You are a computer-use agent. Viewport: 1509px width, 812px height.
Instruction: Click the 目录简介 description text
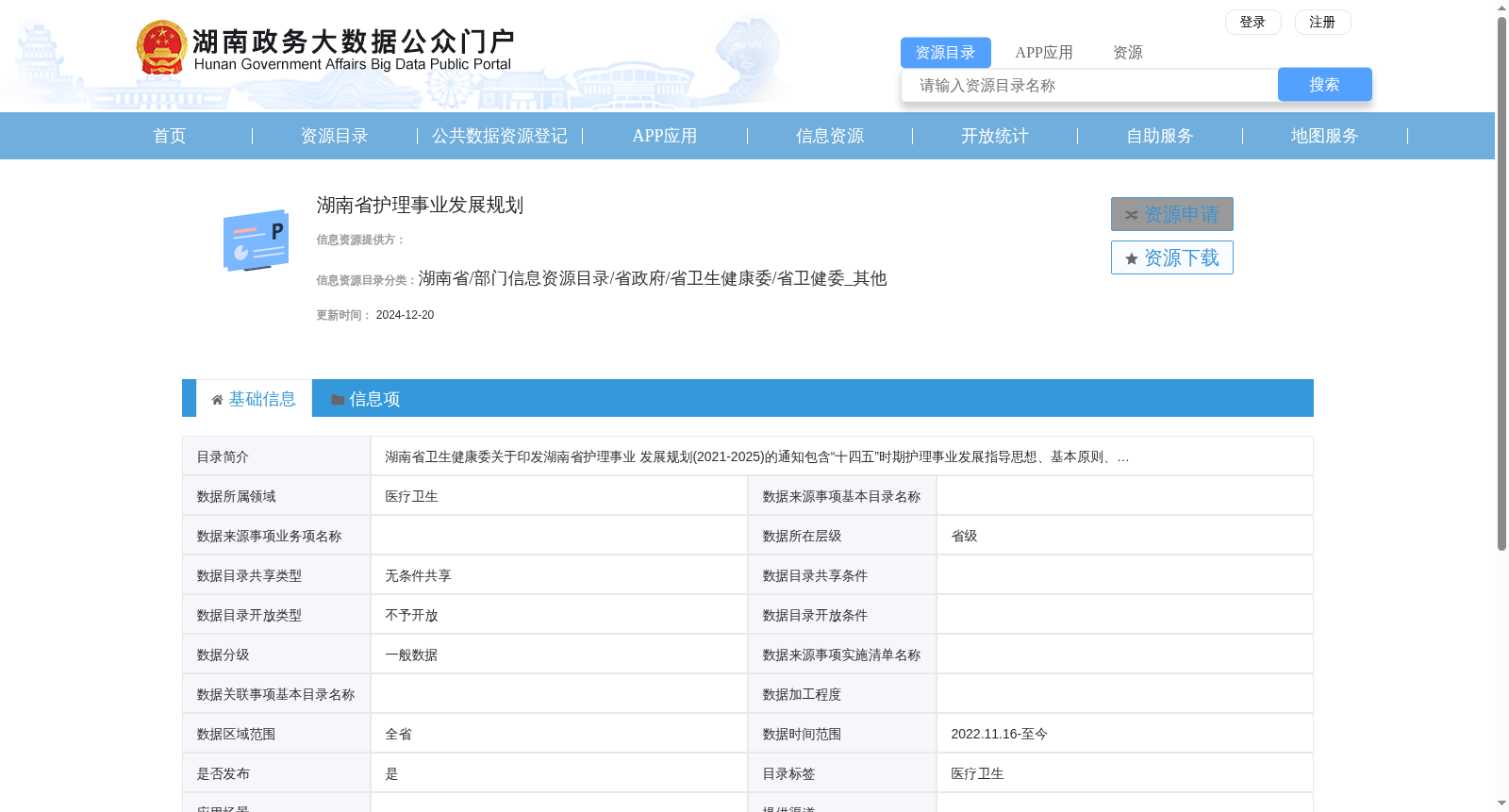(x=756, y=456)
